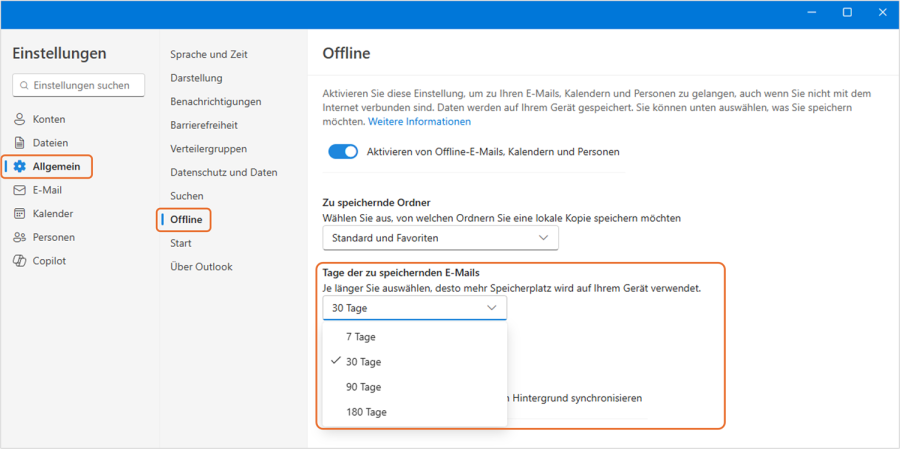
Task: Click the Personen people icon
Action: click(x=20, y=237)
